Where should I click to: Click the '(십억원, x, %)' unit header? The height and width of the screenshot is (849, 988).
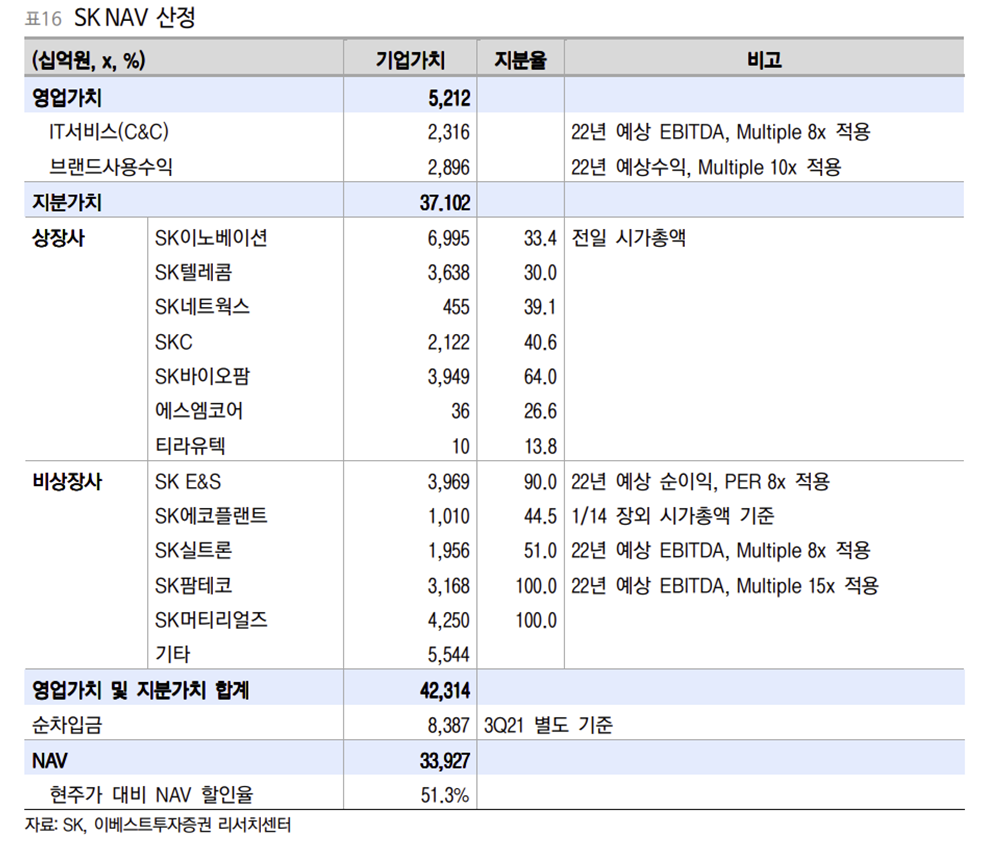click(89, 61)
